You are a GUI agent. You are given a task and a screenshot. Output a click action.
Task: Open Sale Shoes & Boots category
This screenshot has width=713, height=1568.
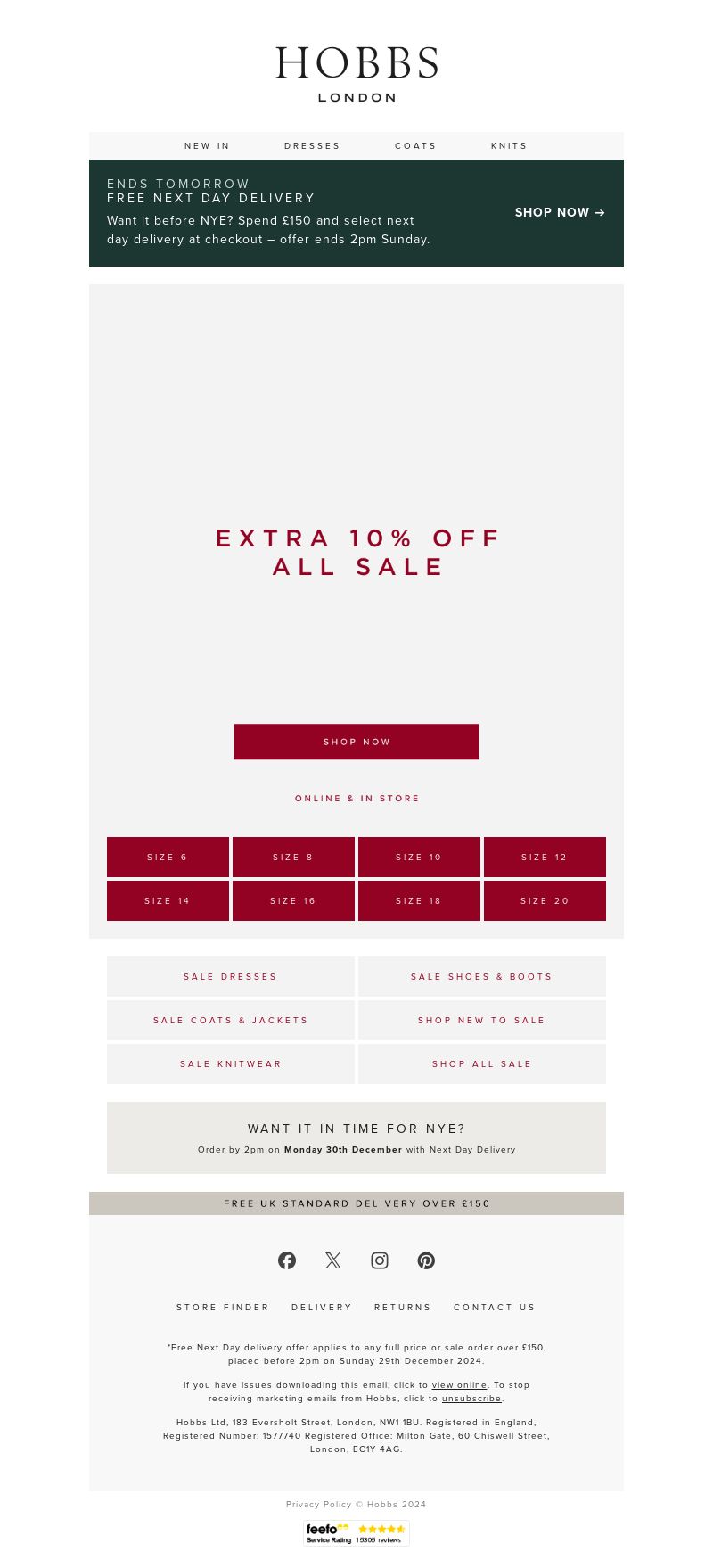482,976
